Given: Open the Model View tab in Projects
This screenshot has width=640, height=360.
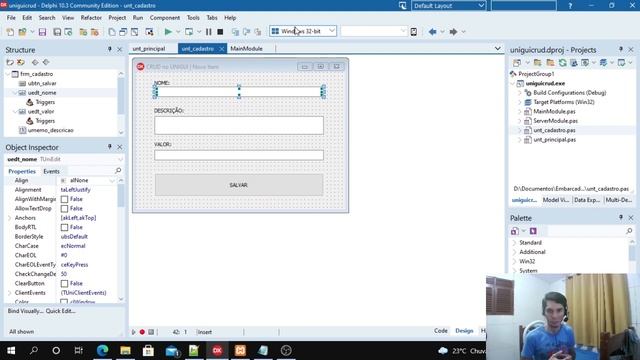Looking at the screenshot, I should click(x=556, y=200).
